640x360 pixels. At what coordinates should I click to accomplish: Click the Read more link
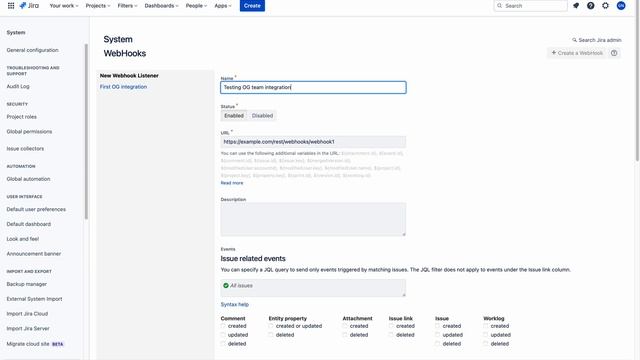[x=232, y=183]
